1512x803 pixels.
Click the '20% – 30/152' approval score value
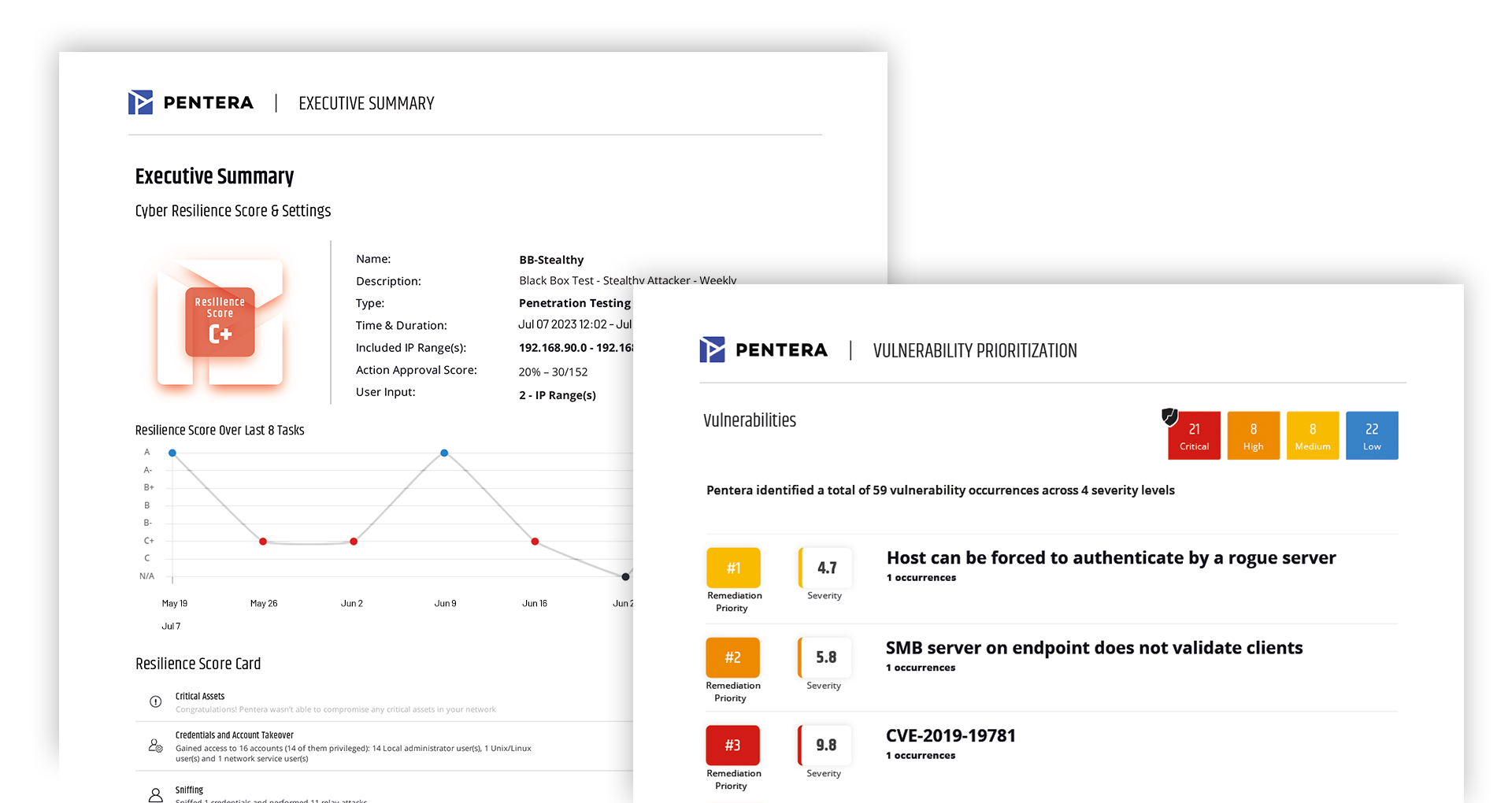click(x=553, y=372)
